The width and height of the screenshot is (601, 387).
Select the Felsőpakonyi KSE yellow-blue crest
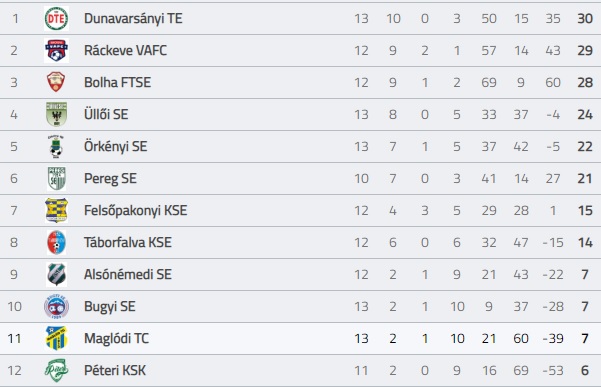pos(56,210)
